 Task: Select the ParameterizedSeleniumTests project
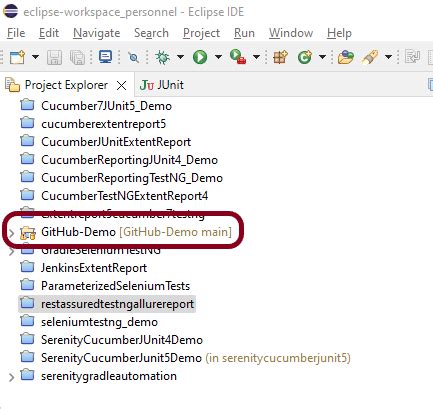[115, 286]
